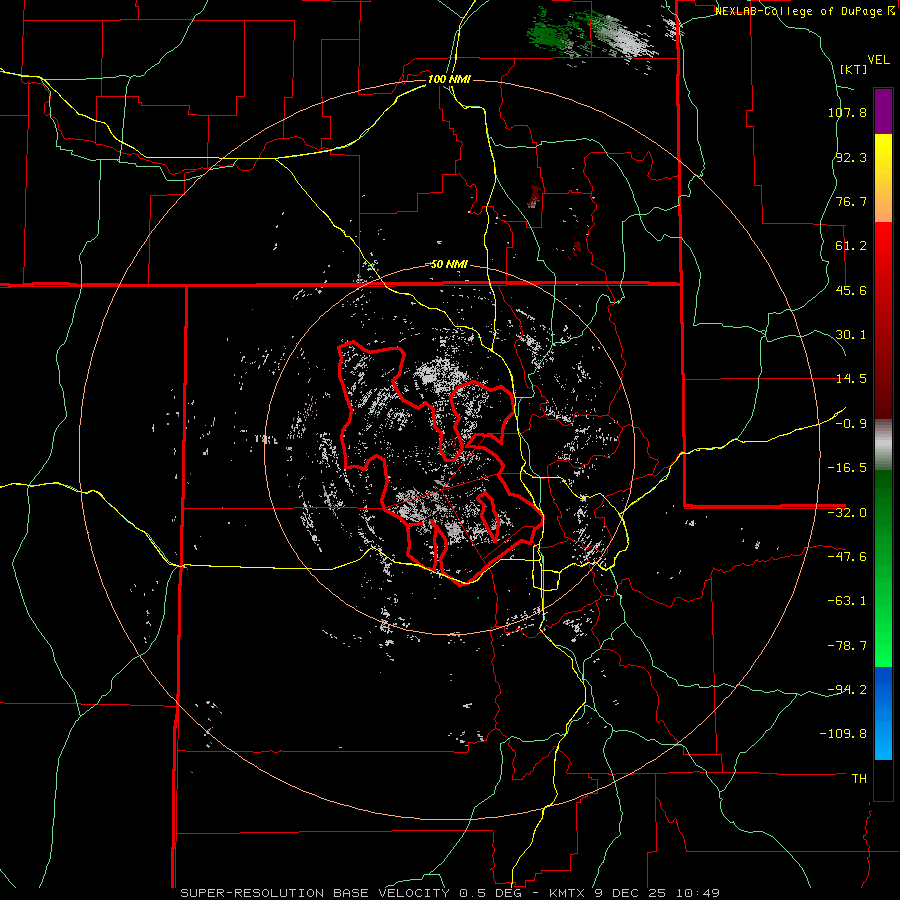The height and width of the screenshot is (900, 900).
Task: Click the green segment of the color bar
Action: [883, 568]
